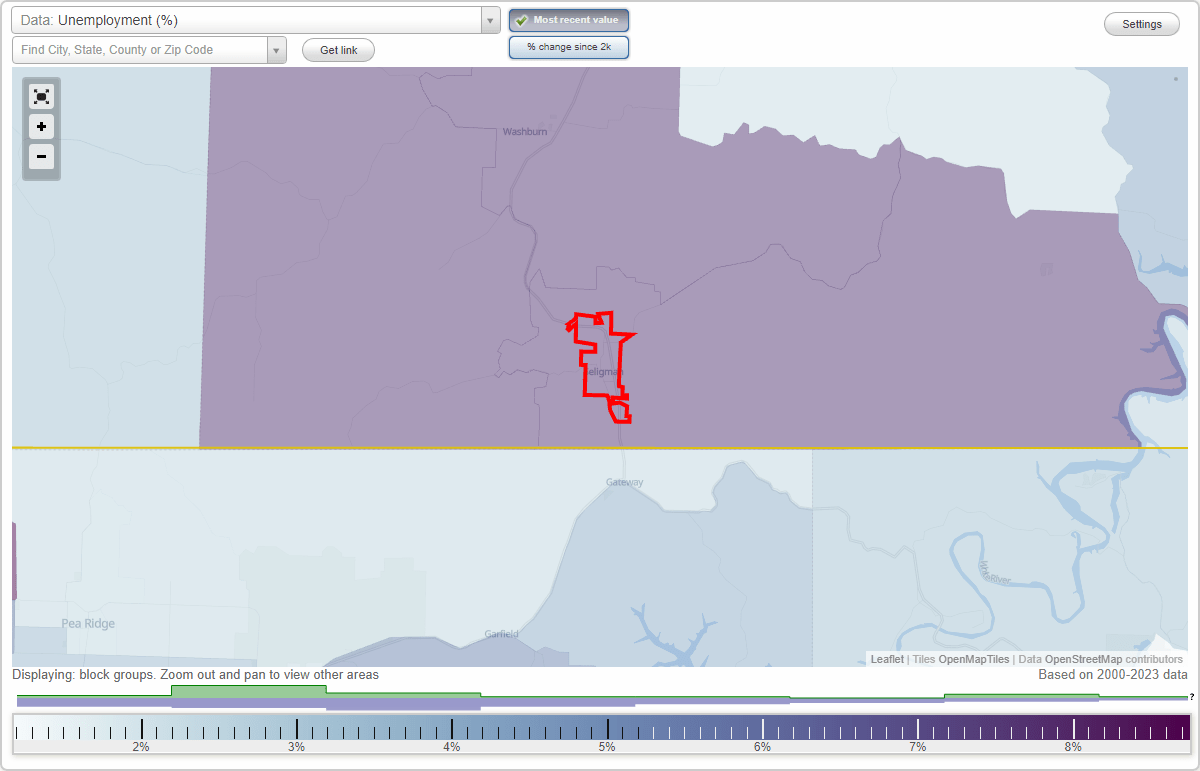Click the Find City, State, County field
The image size is (1200, 771).
(x=139, y=50)
